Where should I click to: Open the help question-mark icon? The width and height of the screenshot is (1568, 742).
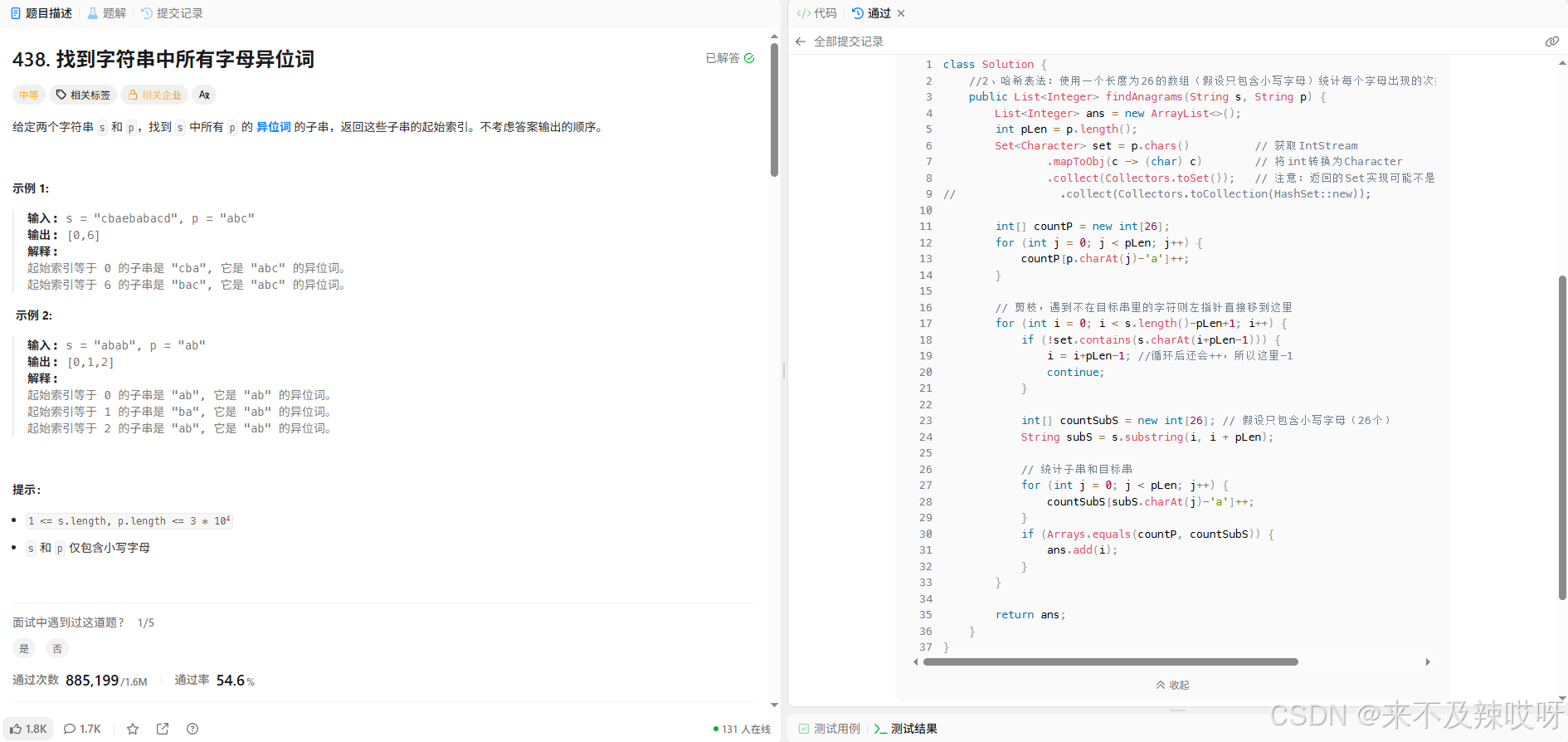[x=192, y=729]
